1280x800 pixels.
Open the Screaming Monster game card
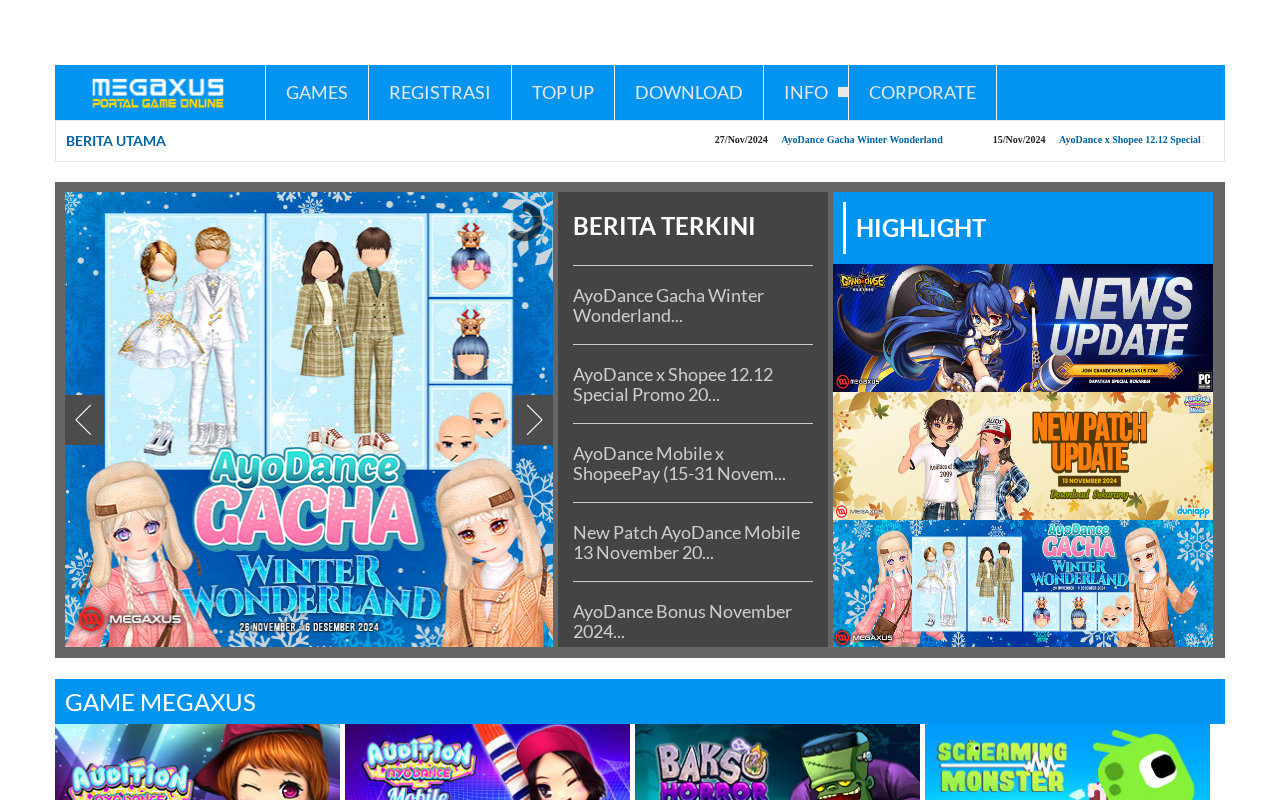click(1067, 762)
